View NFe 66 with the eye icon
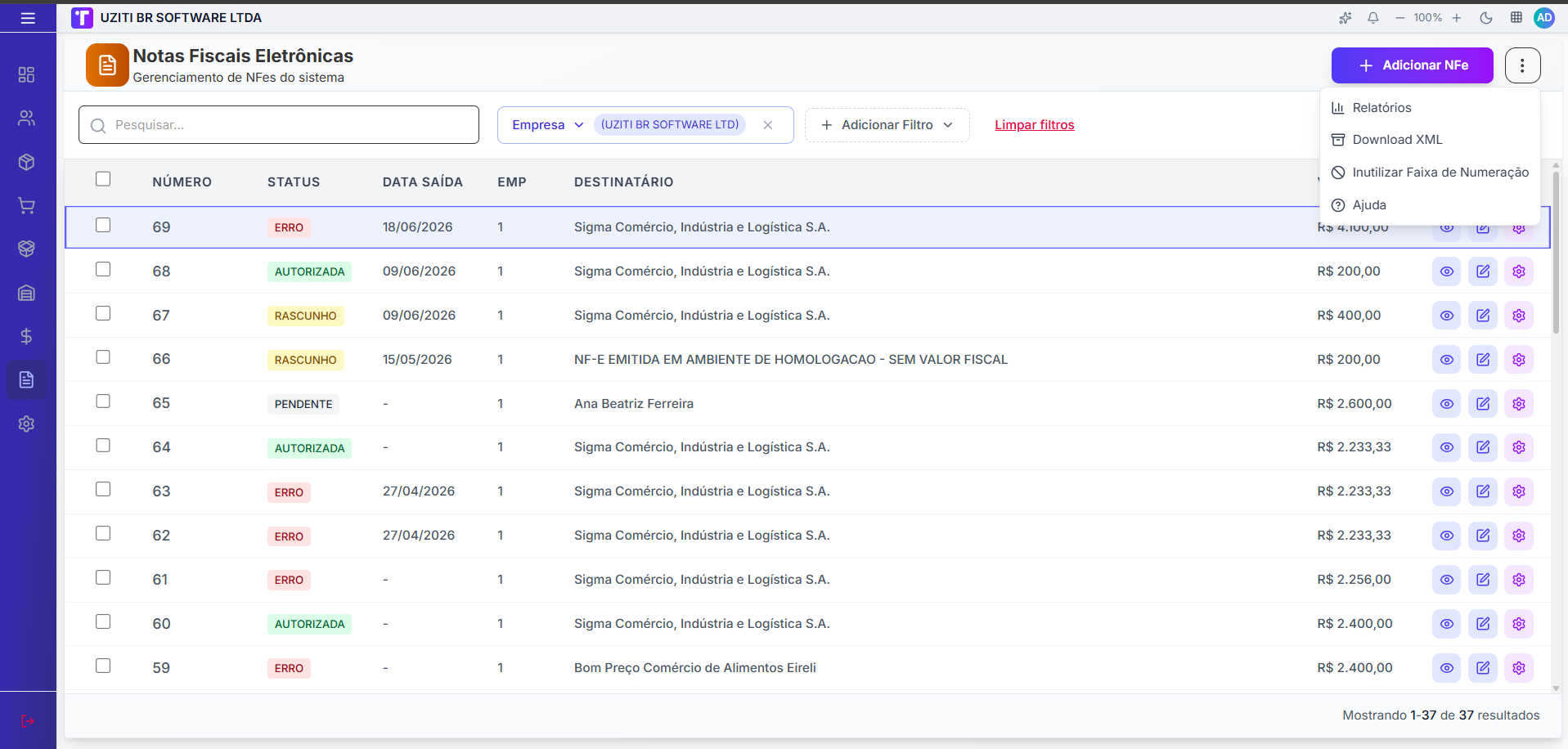 tap(1447, 360)
